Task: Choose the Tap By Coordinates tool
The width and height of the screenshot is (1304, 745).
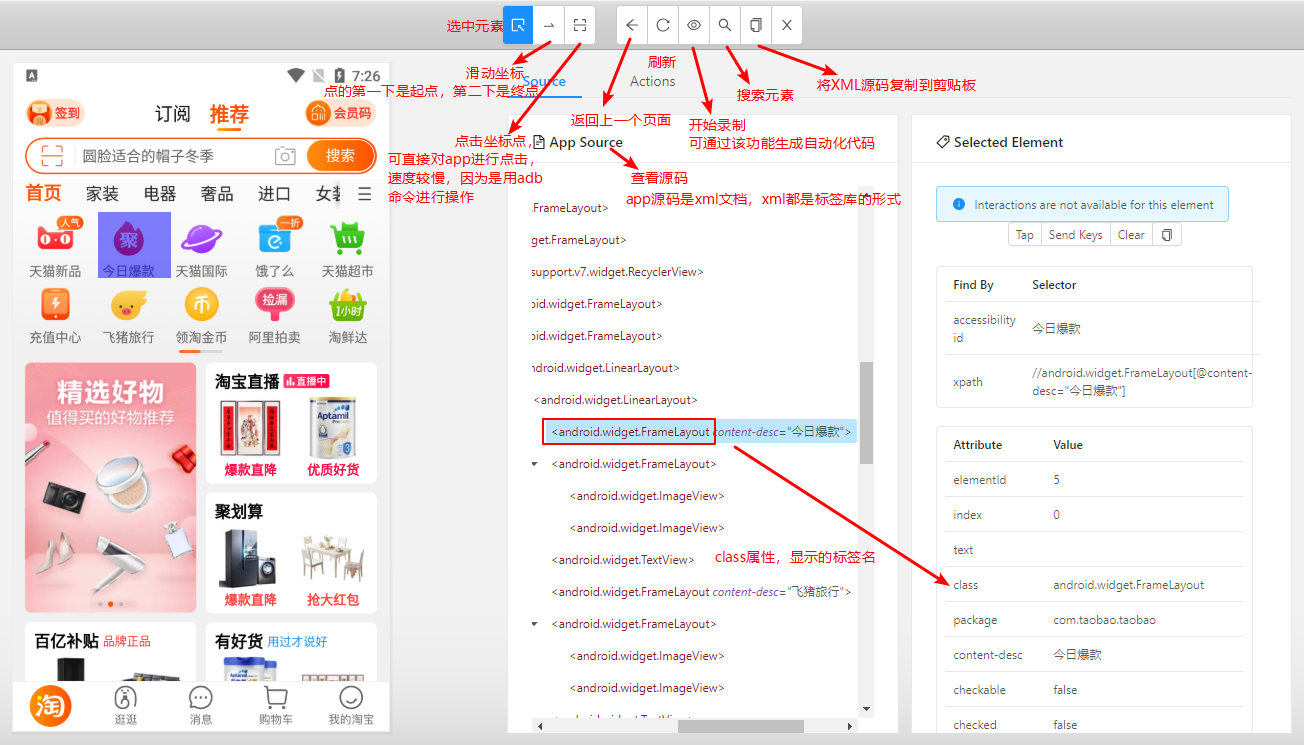Action: coord(580,25)
